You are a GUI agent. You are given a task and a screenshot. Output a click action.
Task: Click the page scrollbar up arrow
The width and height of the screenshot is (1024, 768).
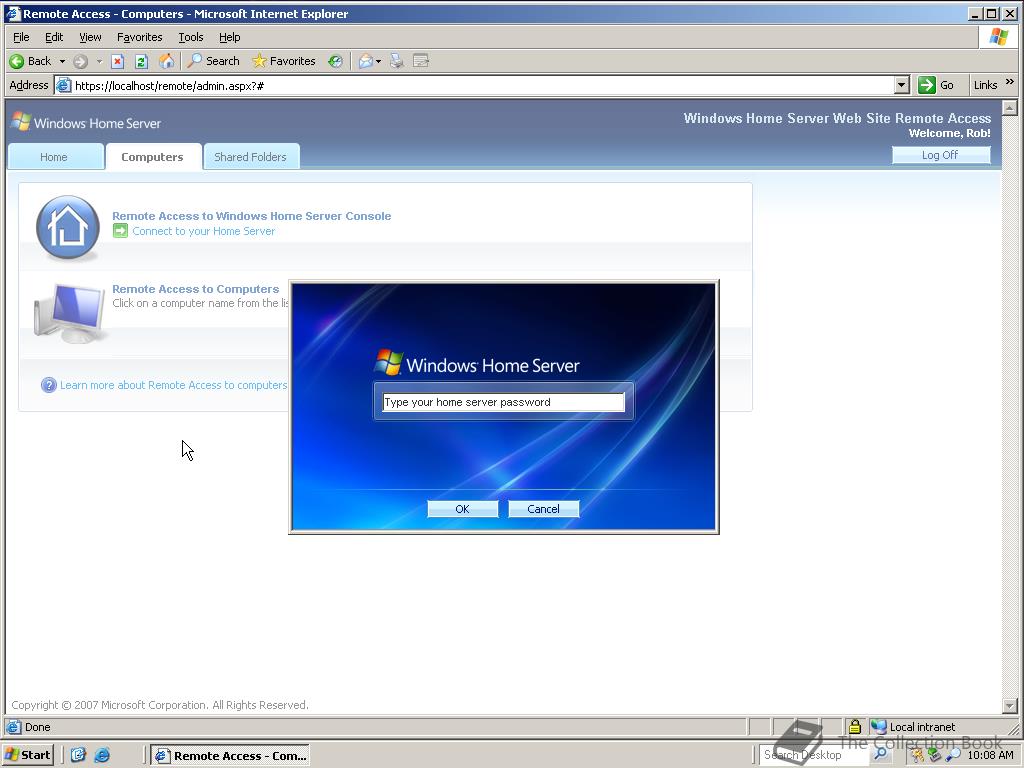pyautogui.click(x=1010, y=108)
